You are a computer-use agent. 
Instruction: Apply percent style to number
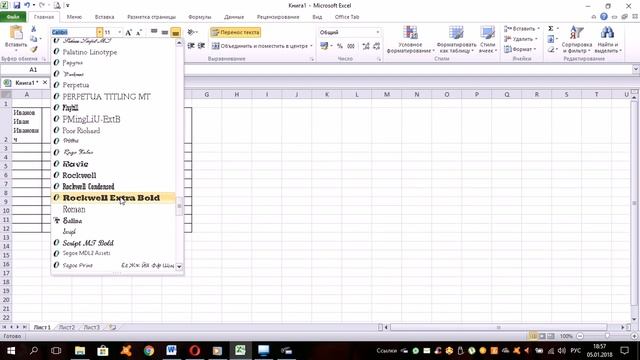pyautogui.click(x=340, y=46)
